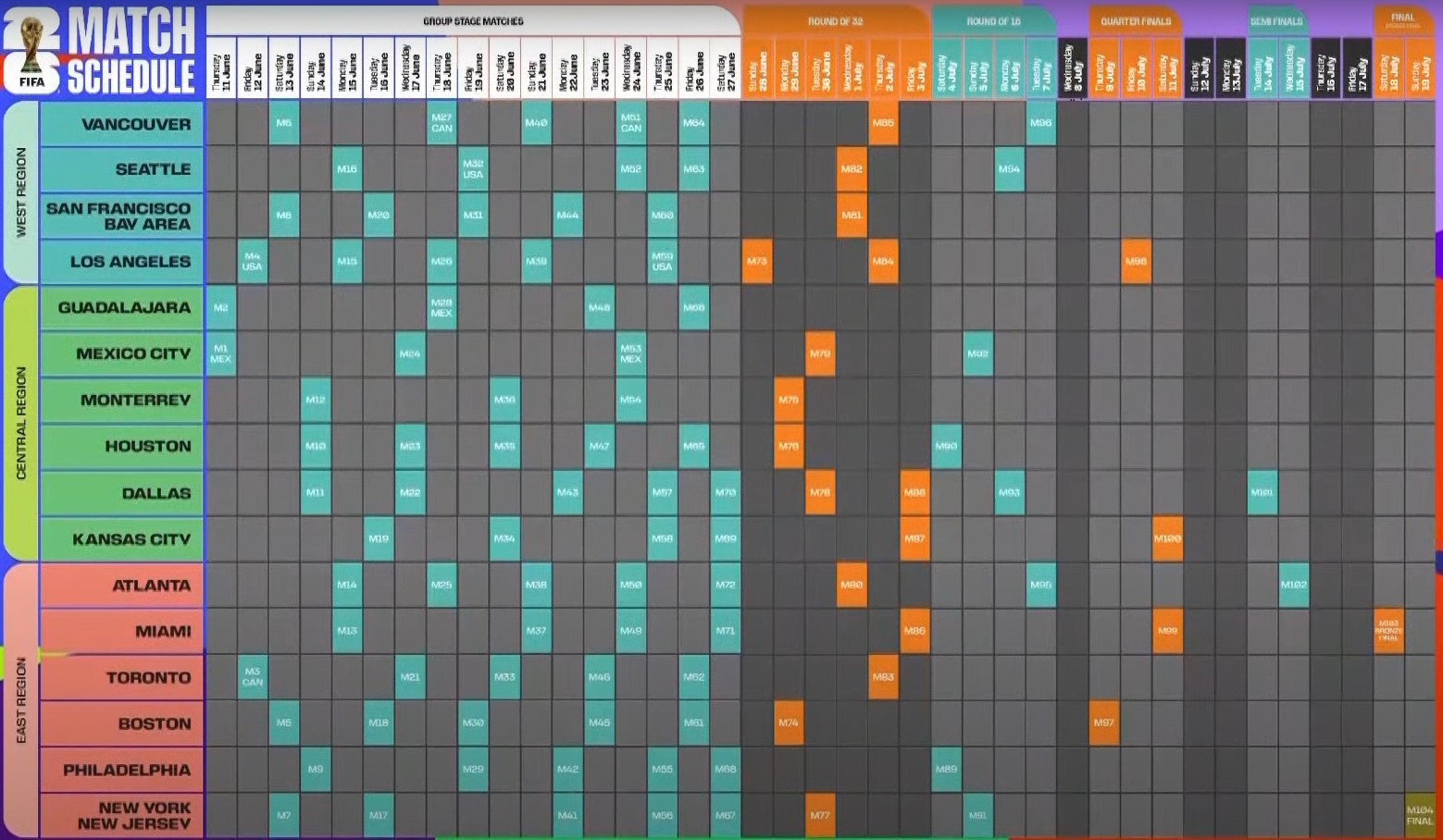The width and height of the screenshot is (1443, 840).
Task: Select match M89 in the Philadelphia row
Action: pos(946,769)
